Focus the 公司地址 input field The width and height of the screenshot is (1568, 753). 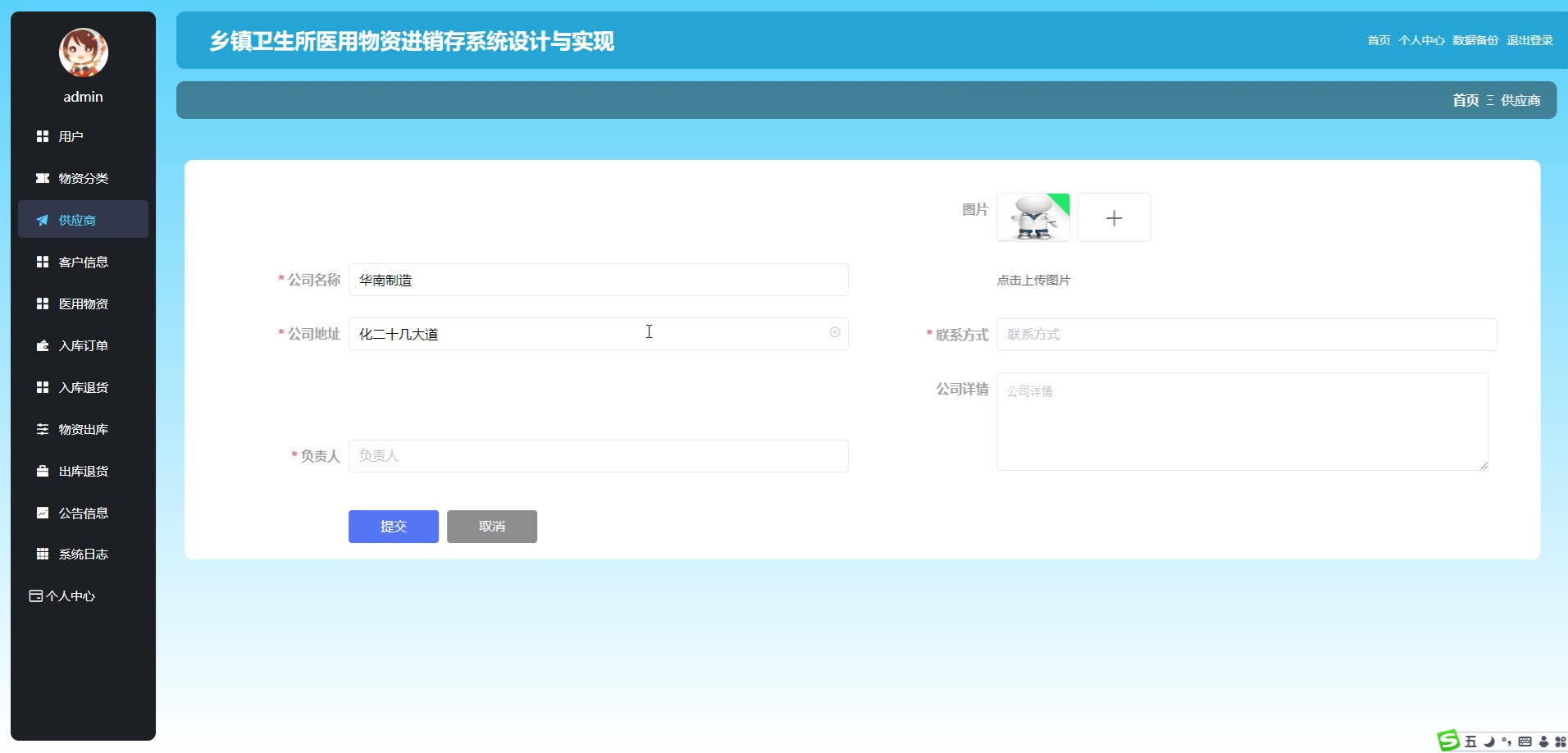599,334
